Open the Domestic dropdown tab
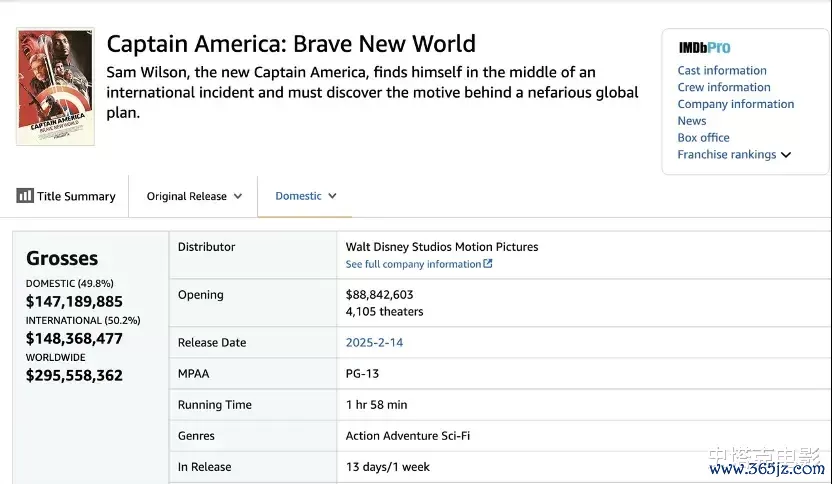 coord(306,196)
